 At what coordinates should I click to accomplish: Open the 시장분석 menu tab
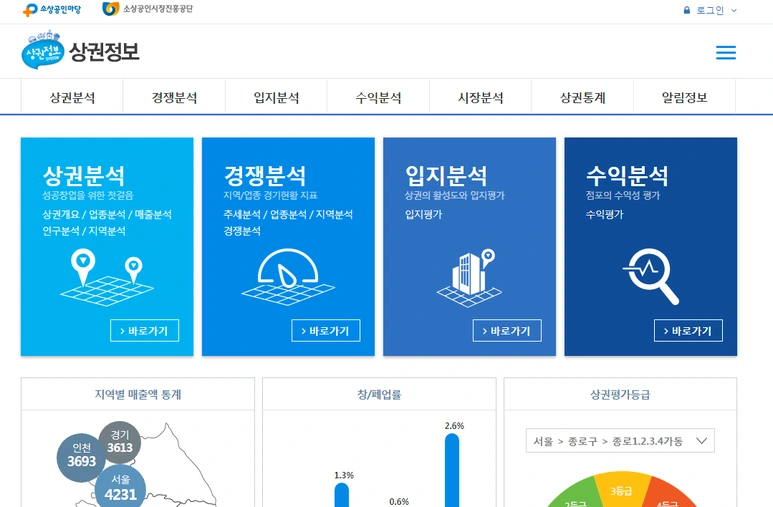pos(480,97)
